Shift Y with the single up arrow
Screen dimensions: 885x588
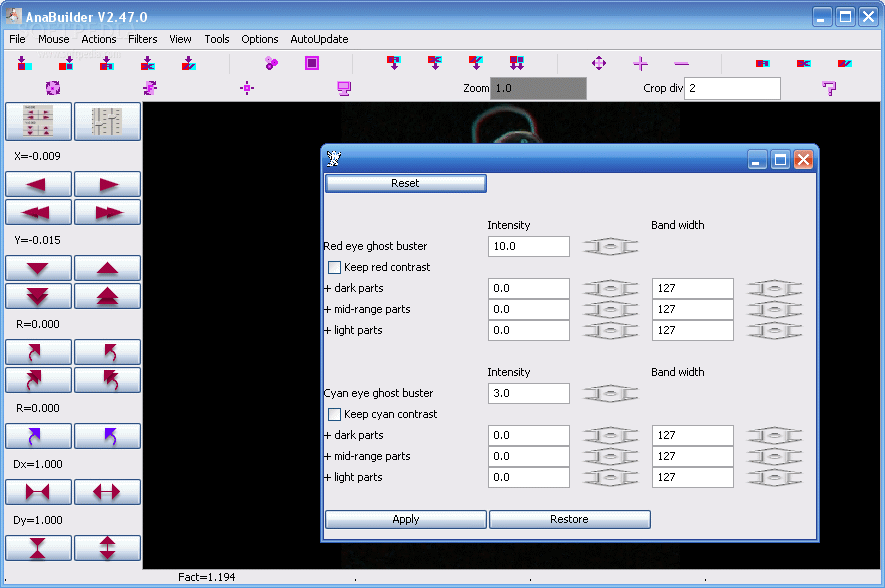(107, 268)
